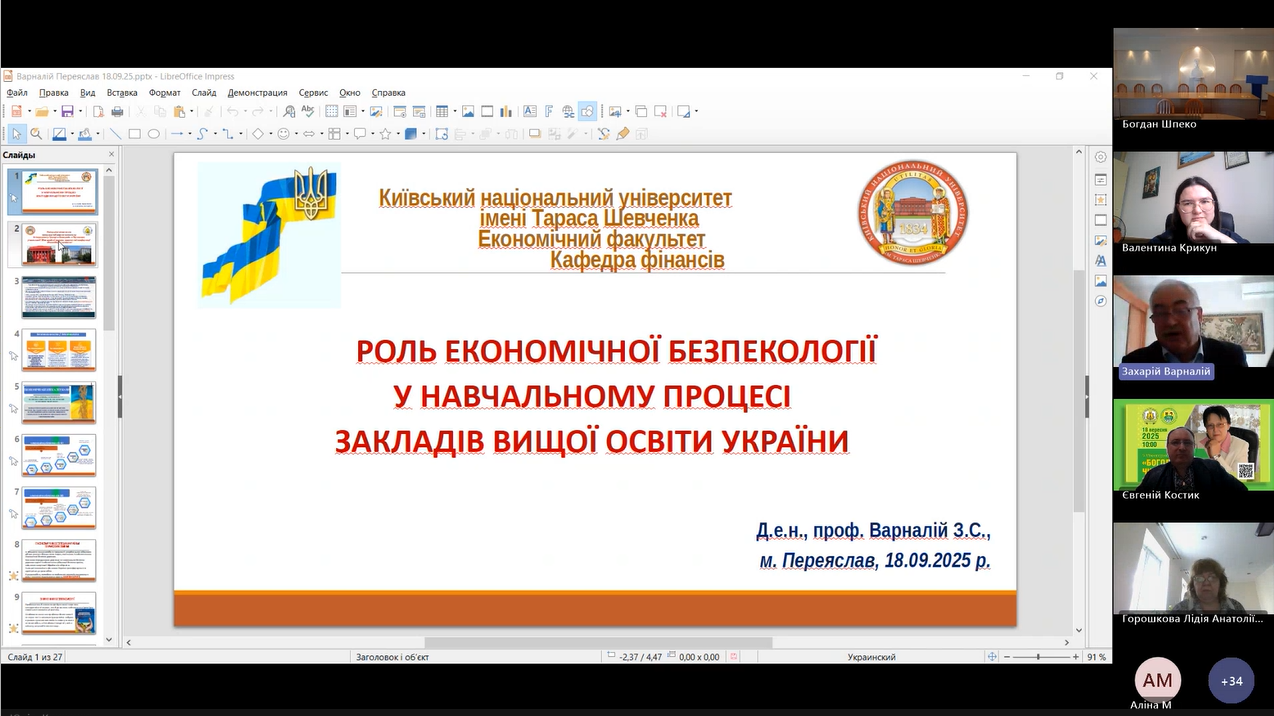Toggle the Display Grid button

(x=331, y=112)
